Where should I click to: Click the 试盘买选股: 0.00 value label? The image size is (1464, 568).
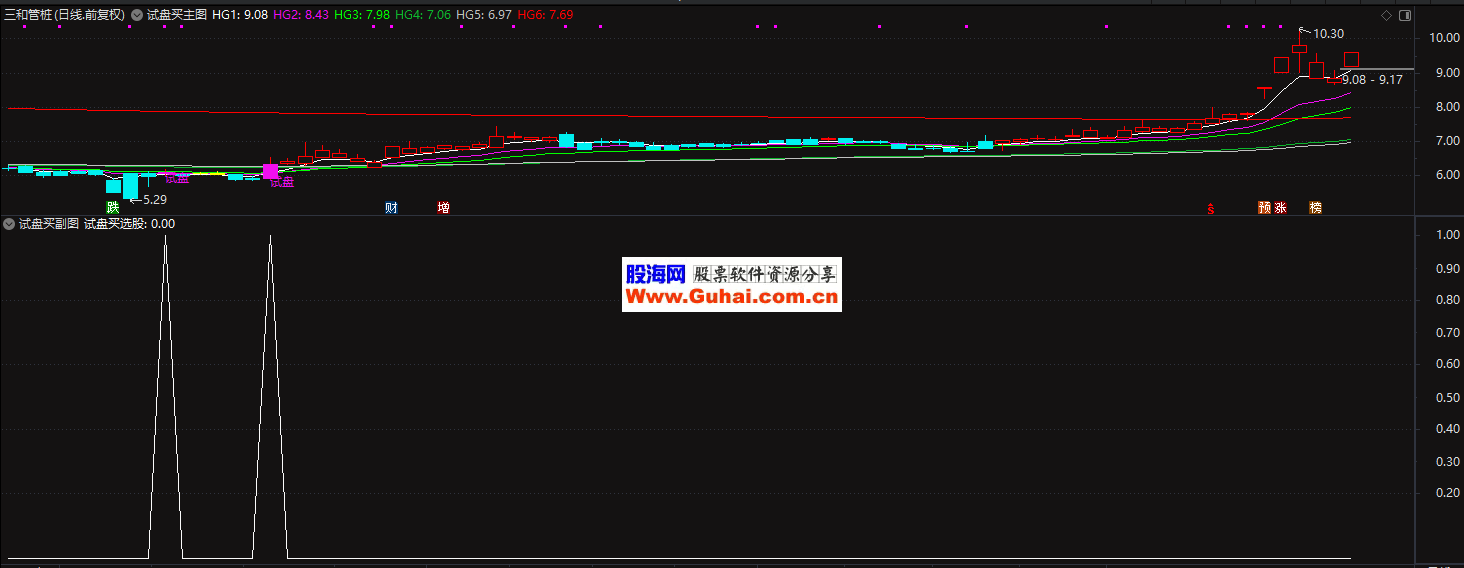point(129,224)
